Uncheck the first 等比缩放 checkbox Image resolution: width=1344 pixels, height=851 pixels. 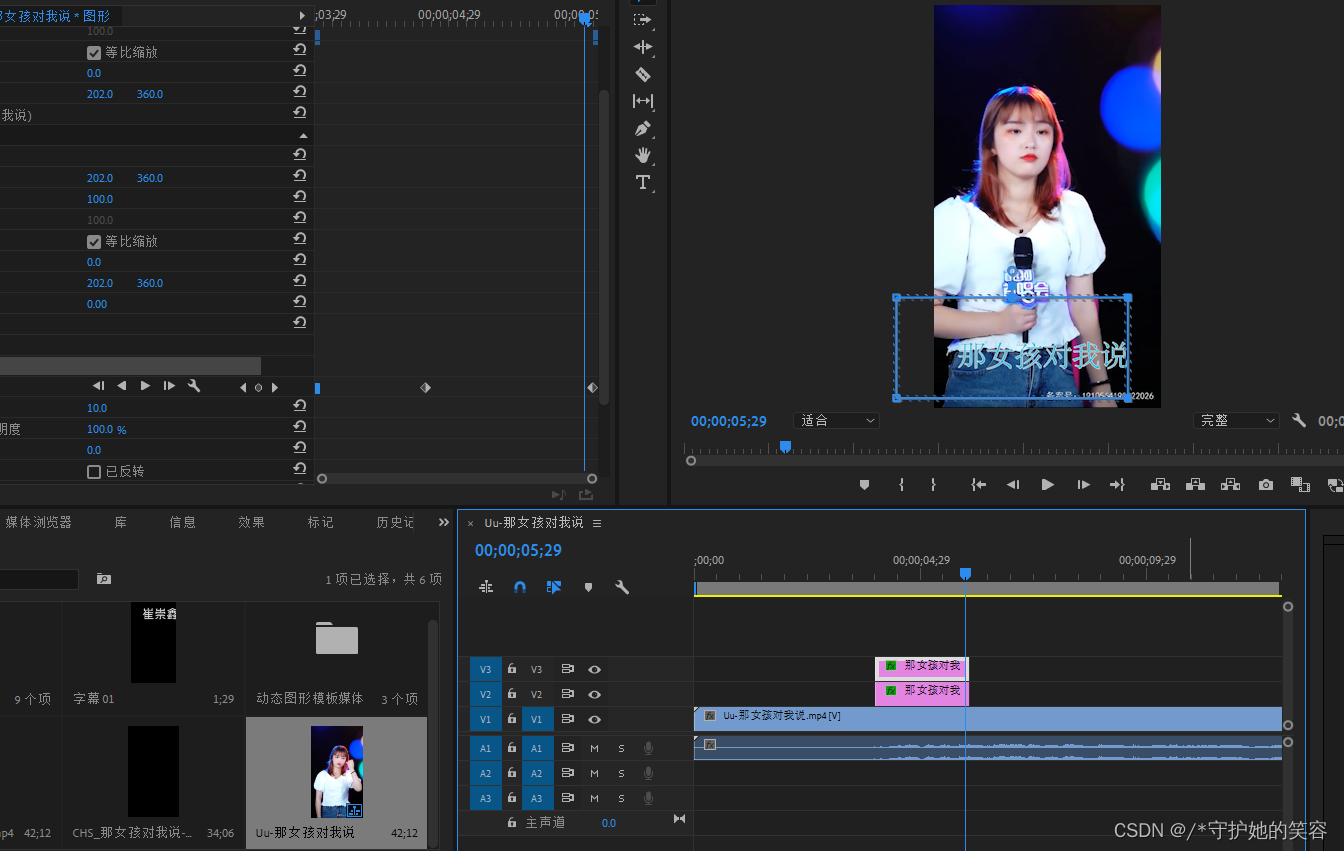point(94,53)
